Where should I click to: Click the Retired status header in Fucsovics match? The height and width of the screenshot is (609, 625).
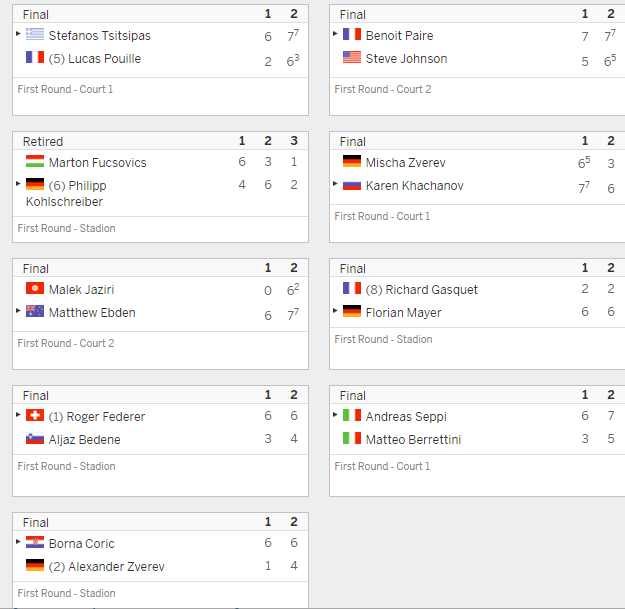tap(43, 141)
